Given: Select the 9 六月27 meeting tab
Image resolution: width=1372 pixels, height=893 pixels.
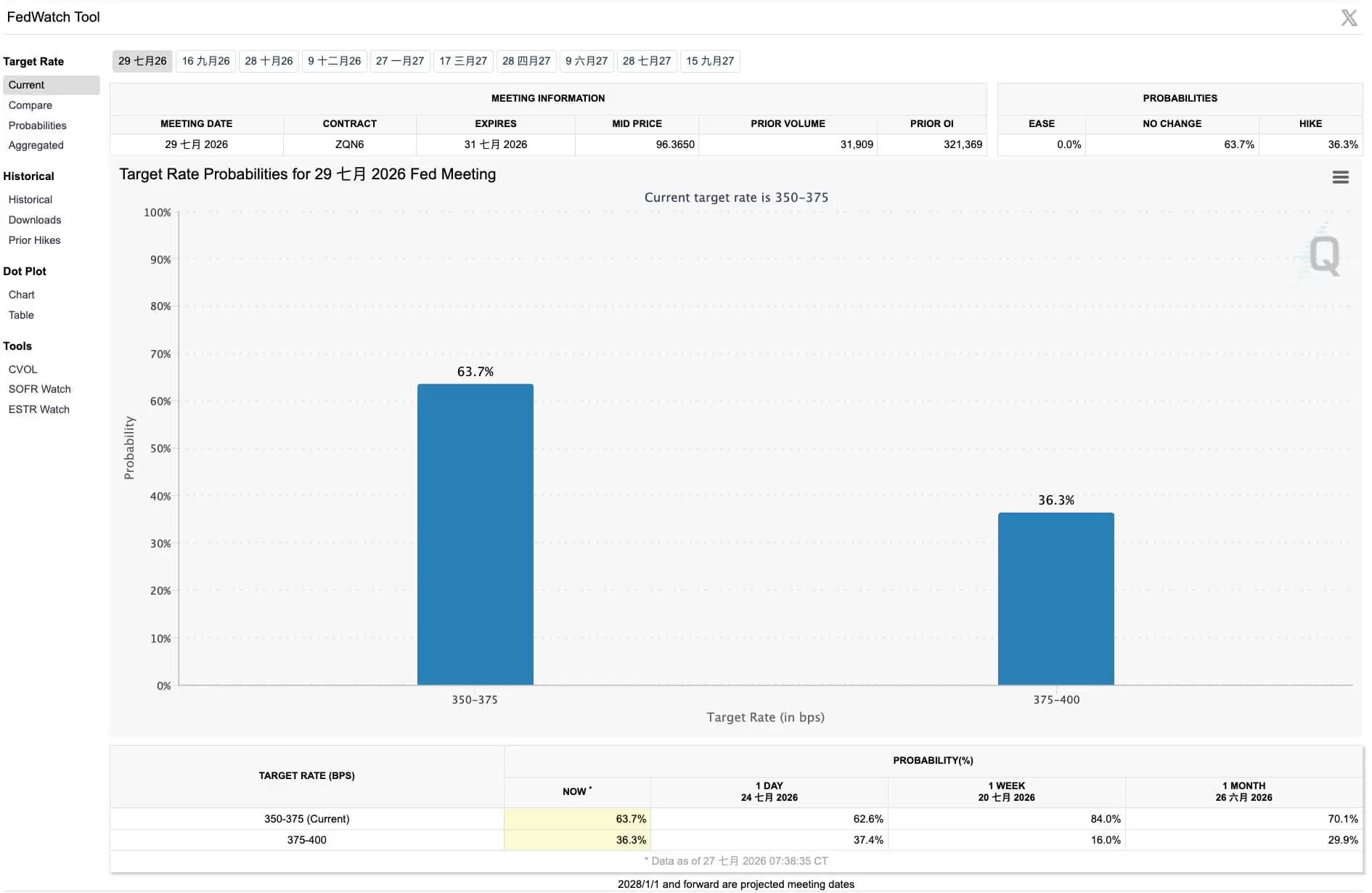Looking at the screenshot, I should (x=587, y=61).
